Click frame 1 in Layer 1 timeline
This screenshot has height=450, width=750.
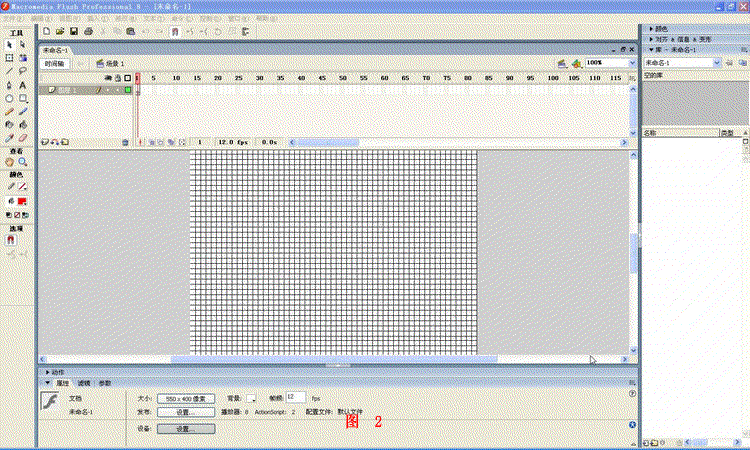coord(138,90)
